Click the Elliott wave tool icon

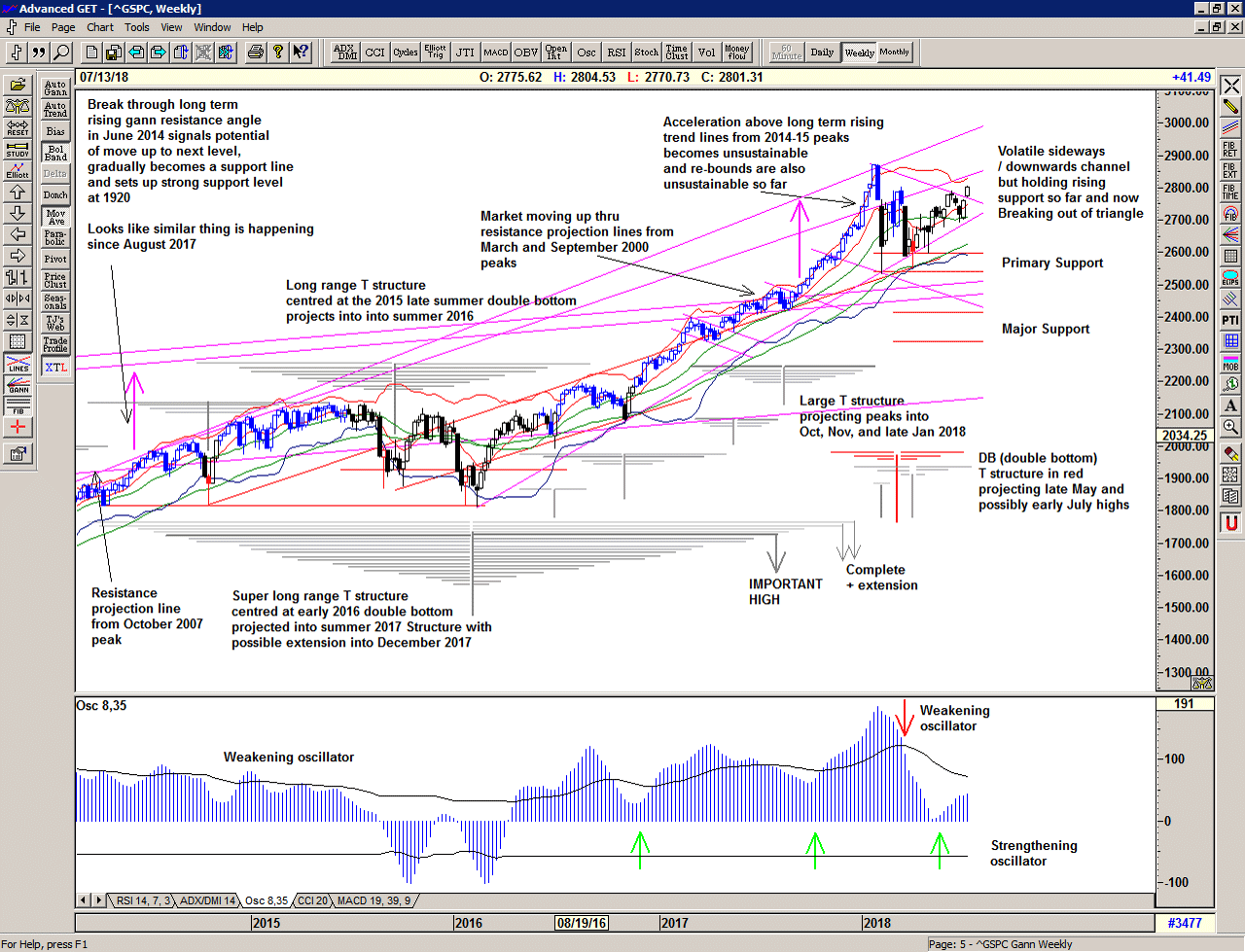(x=18, y=170)
